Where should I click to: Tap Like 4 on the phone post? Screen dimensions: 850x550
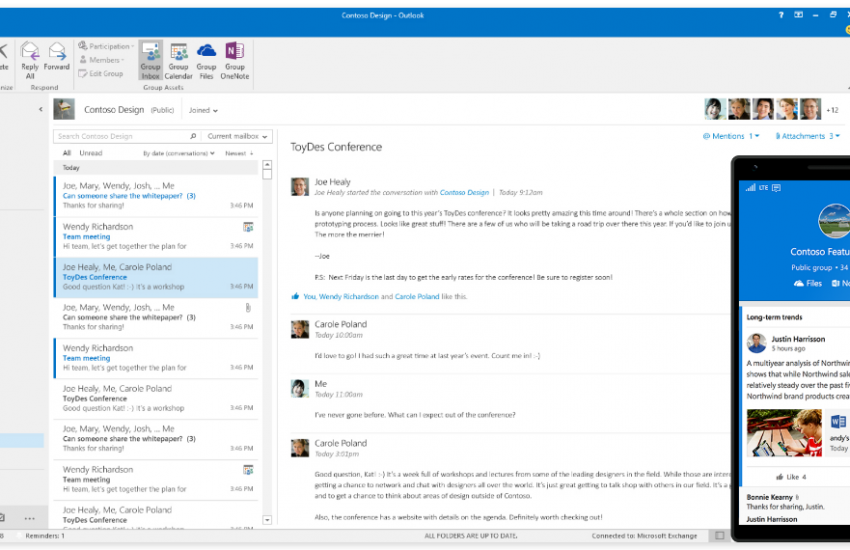[x=790, y=477]
